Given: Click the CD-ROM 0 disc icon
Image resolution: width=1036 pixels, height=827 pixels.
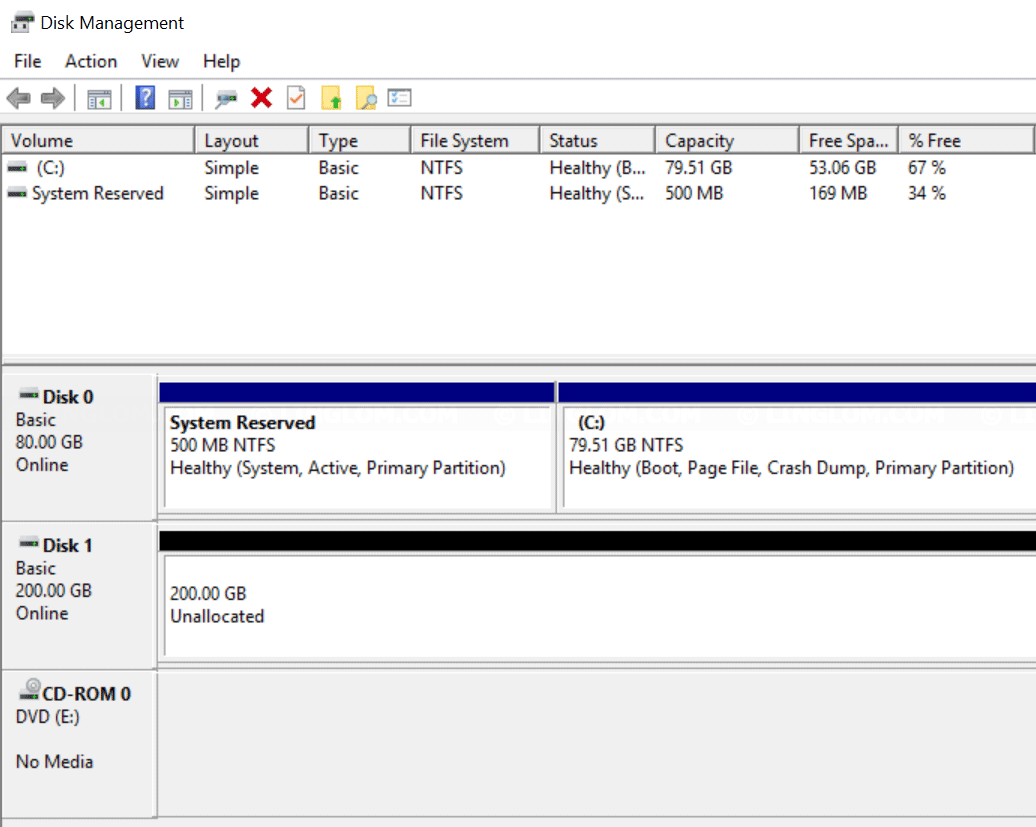Looking at the screenshot, I should [30, 690].
